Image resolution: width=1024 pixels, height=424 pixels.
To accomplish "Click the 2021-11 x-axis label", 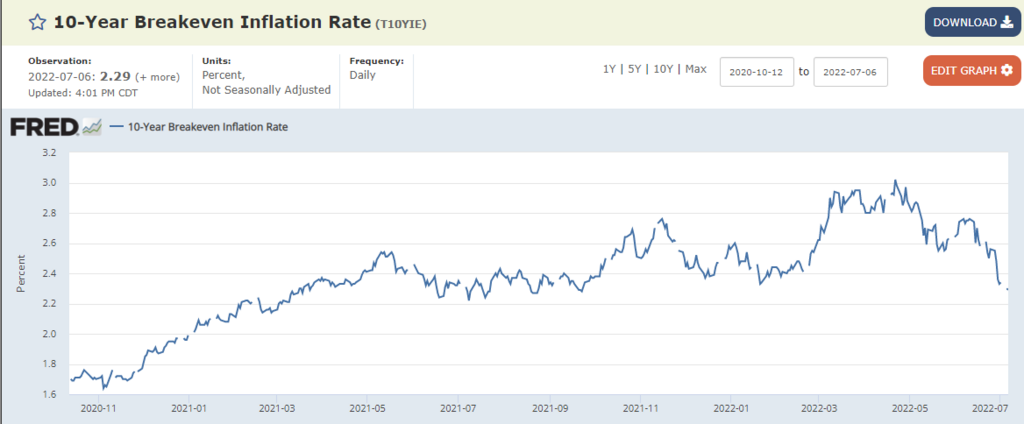I will tap(641, 408).
